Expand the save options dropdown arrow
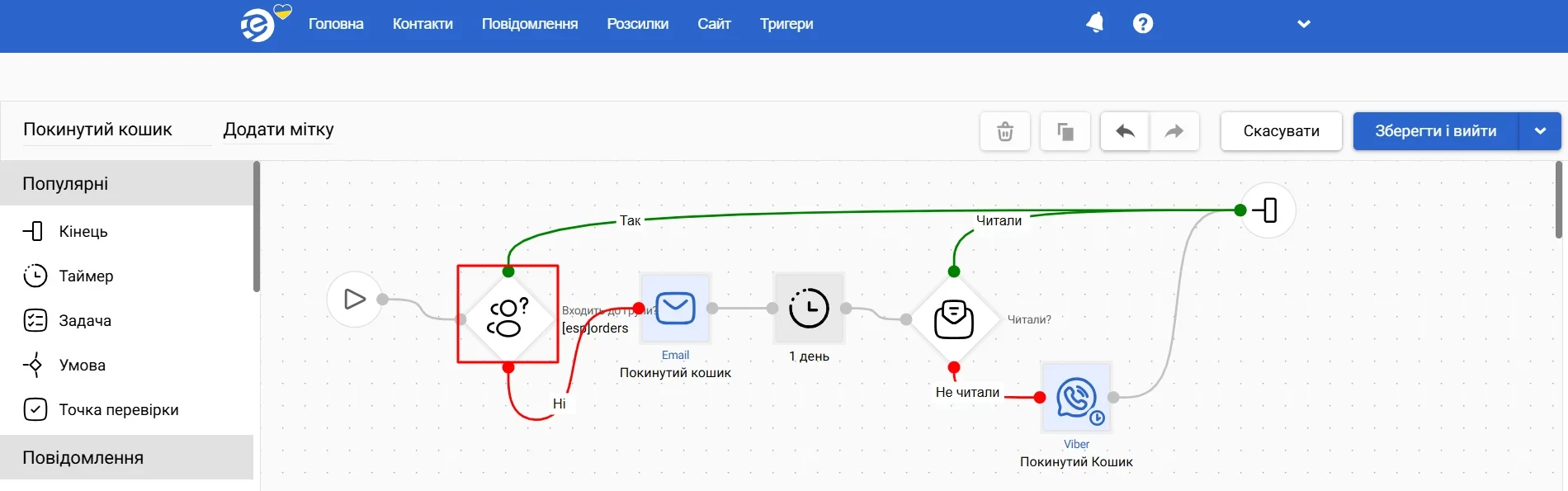This screenshot has height=491, width=1568. pyautogui.click(x=1540, y=131)
